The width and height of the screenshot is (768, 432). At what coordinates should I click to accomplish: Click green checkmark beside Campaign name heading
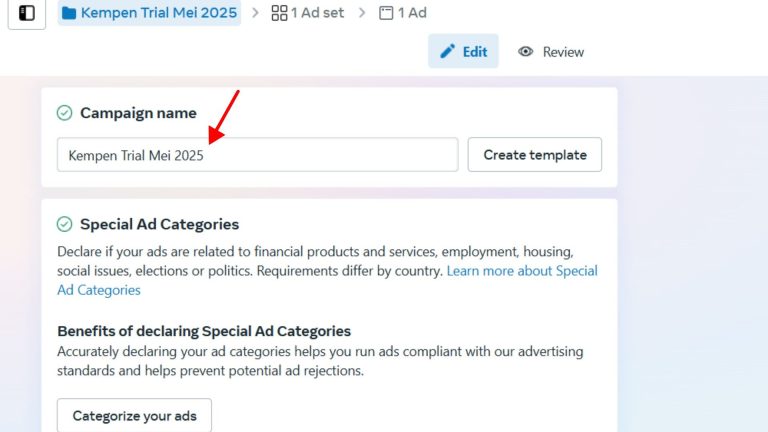65,113
